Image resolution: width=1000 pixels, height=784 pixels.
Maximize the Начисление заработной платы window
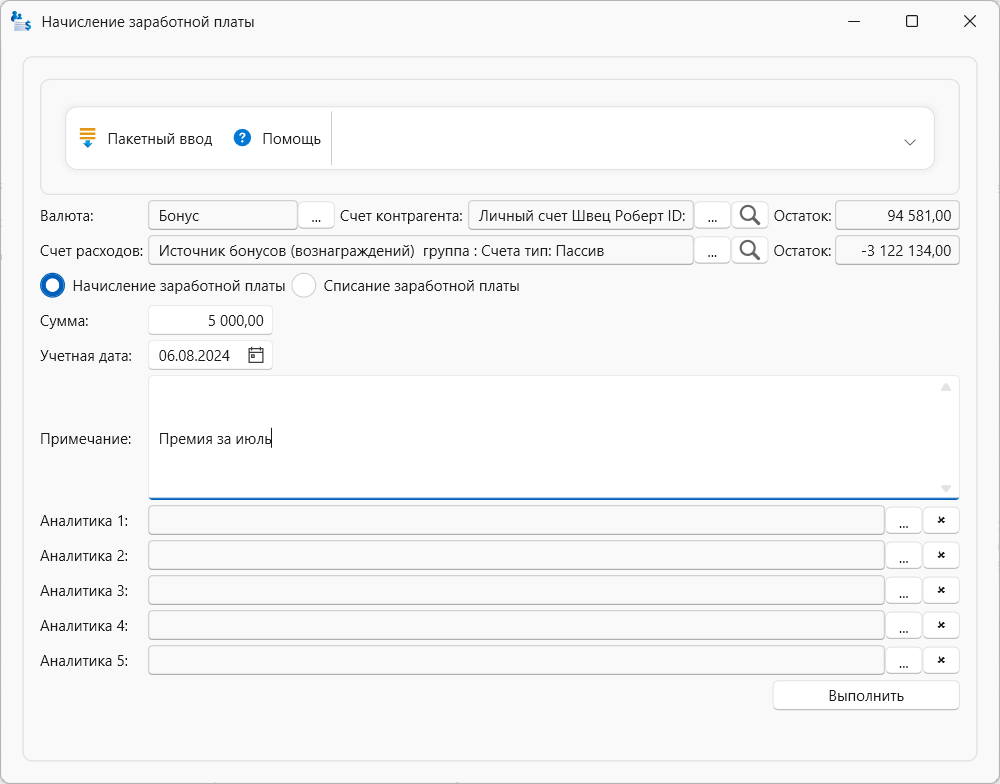(x=912, y=21)
